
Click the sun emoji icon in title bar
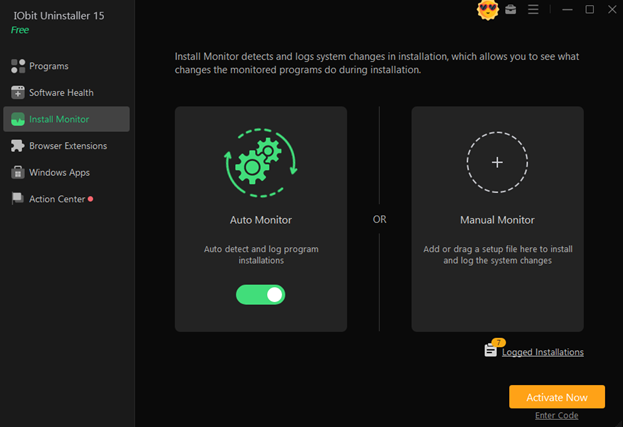click(x=488, y=10)
